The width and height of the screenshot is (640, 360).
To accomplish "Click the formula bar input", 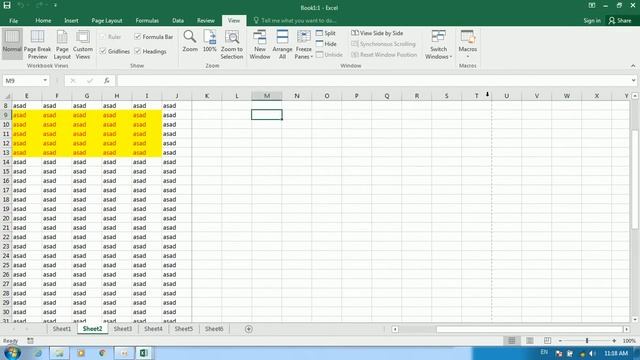I will tap(373, 81).
